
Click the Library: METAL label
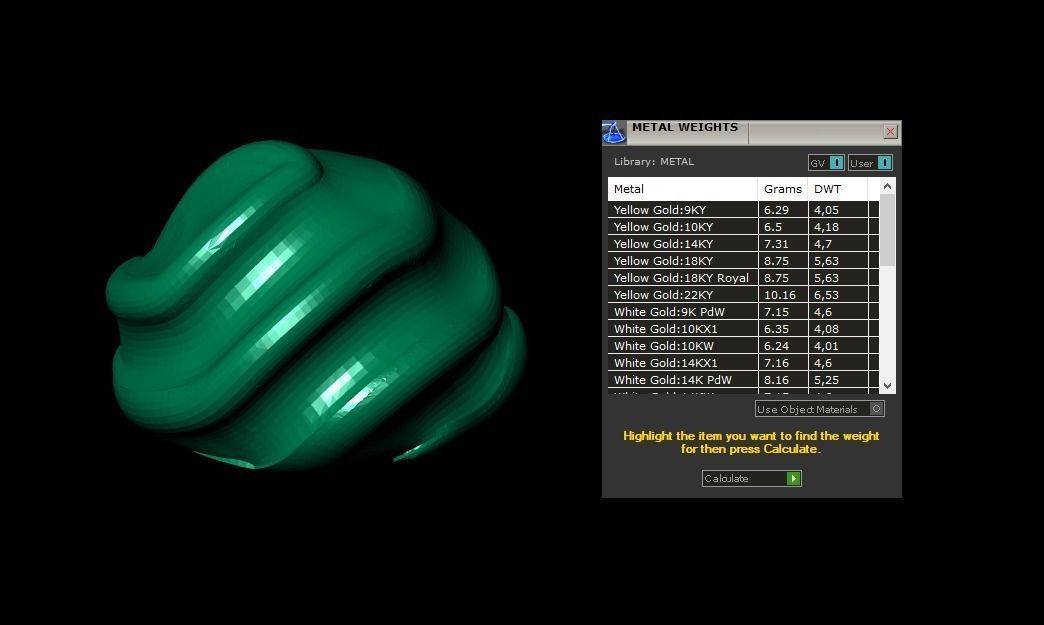654,162
